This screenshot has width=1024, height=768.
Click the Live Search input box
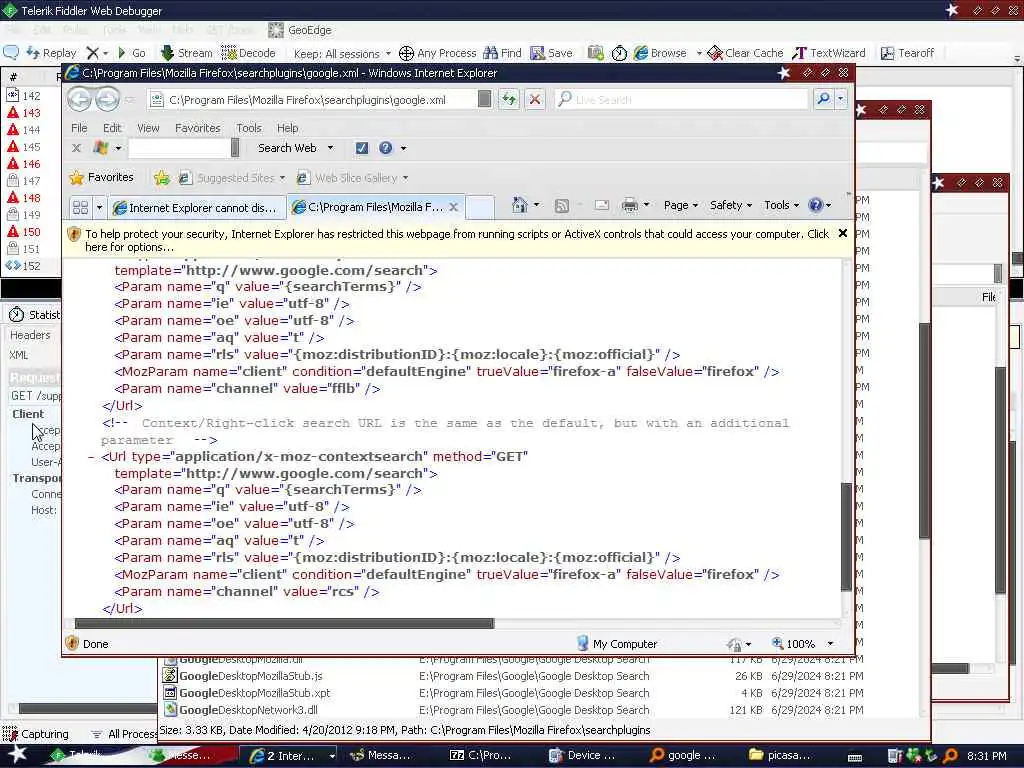tap(681, 99)
